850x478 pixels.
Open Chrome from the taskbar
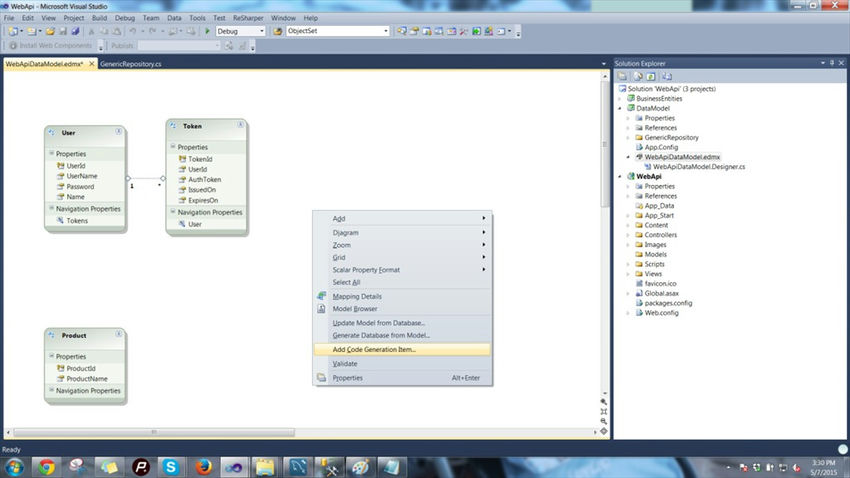point(46,467)
